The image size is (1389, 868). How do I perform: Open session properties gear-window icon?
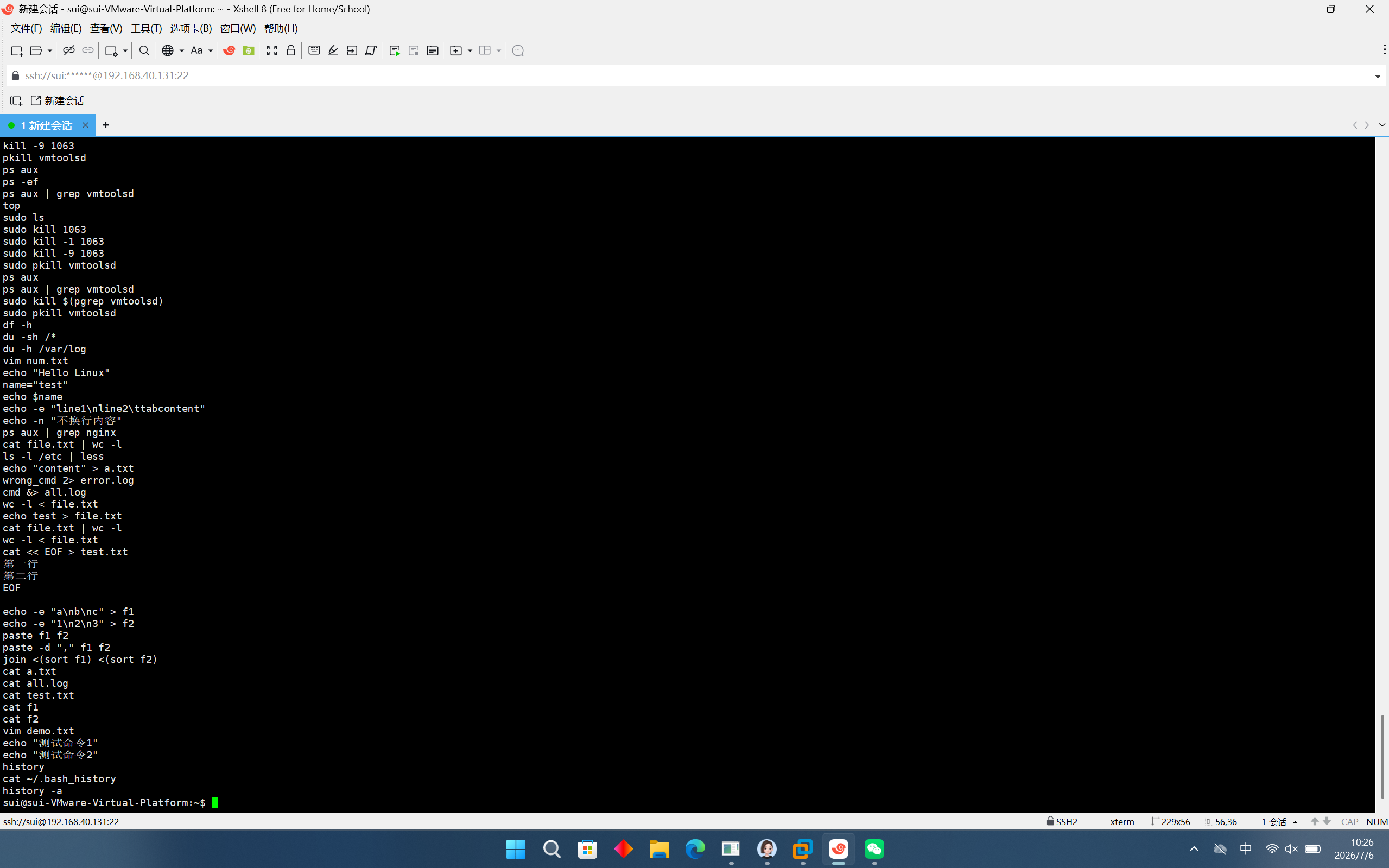coord(111,50)
